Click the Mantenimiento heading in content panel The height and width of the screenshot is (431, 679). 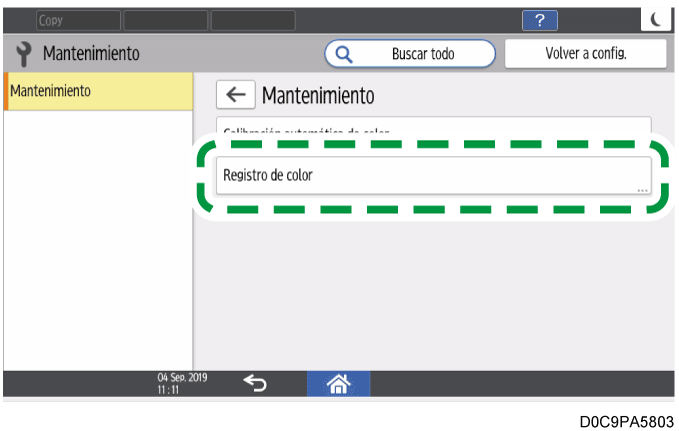[x=318, y=96]
